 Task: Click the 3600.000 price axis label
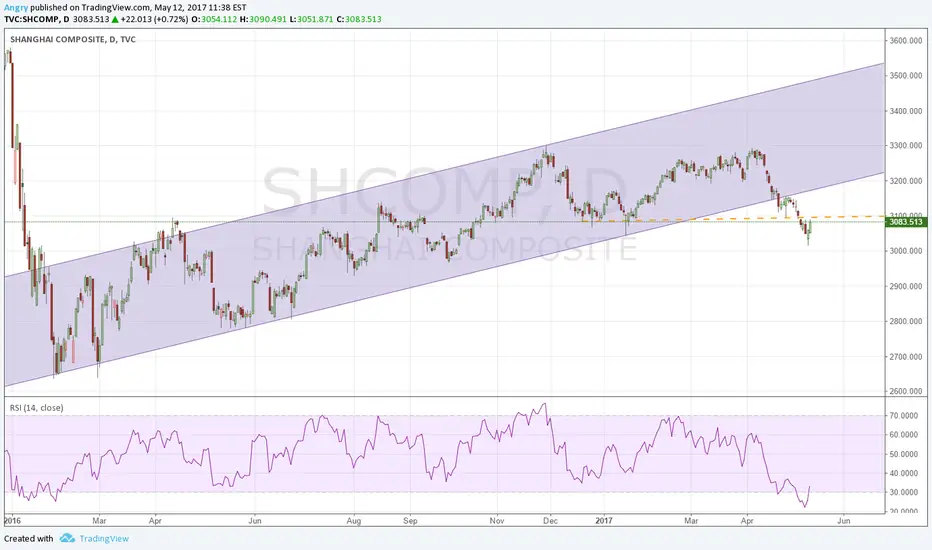[x=906, y=40]
